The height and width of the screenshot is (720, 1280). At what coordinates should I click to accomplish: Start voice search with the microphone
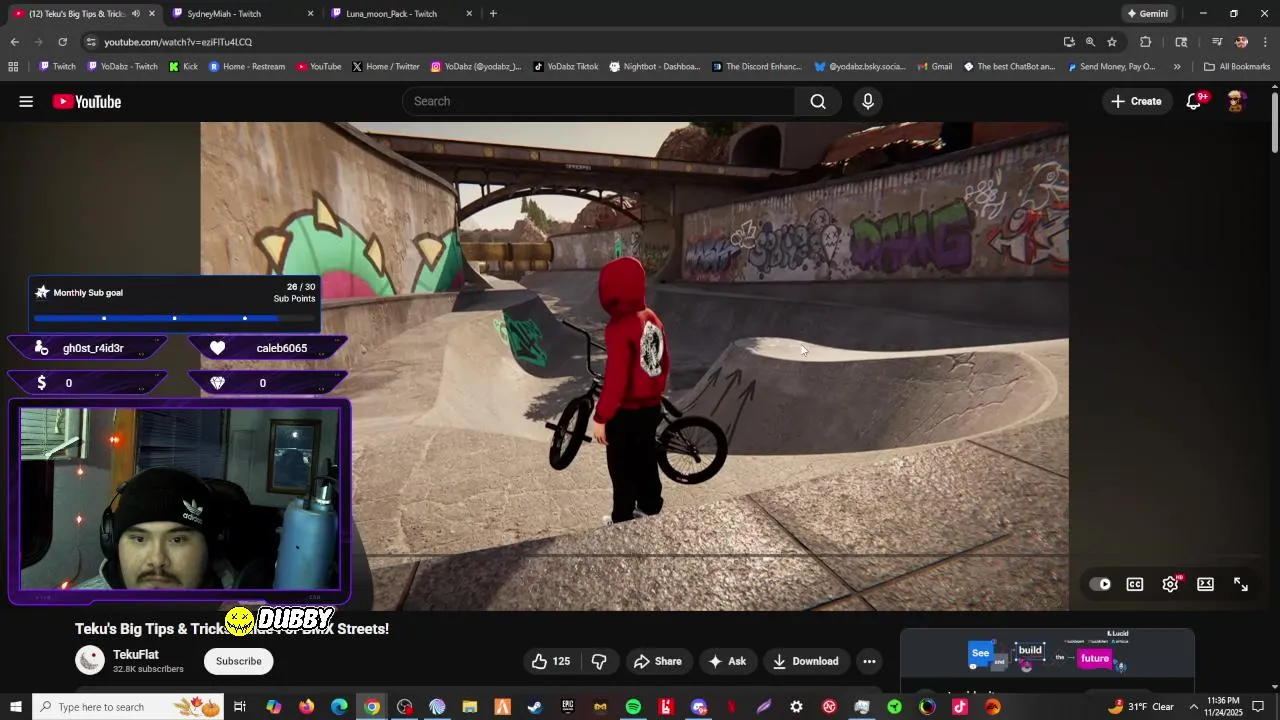[868, 101]
